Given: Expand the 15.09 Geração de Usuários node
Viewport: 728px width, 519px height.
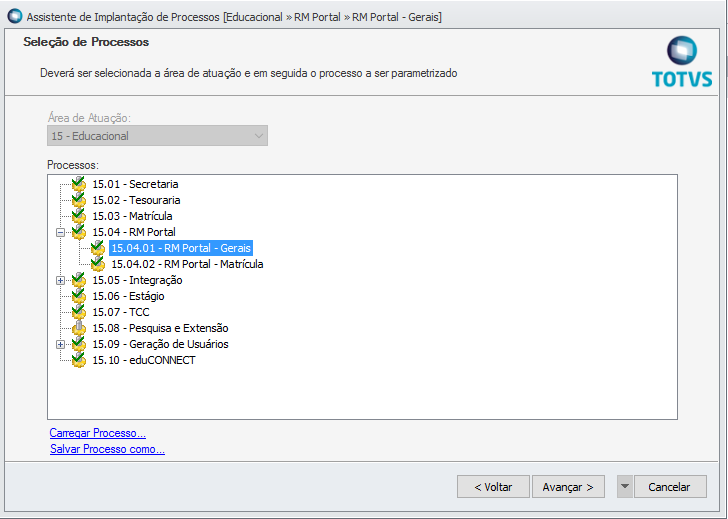Looking at the screenshot, I should [x=61, y=344].
